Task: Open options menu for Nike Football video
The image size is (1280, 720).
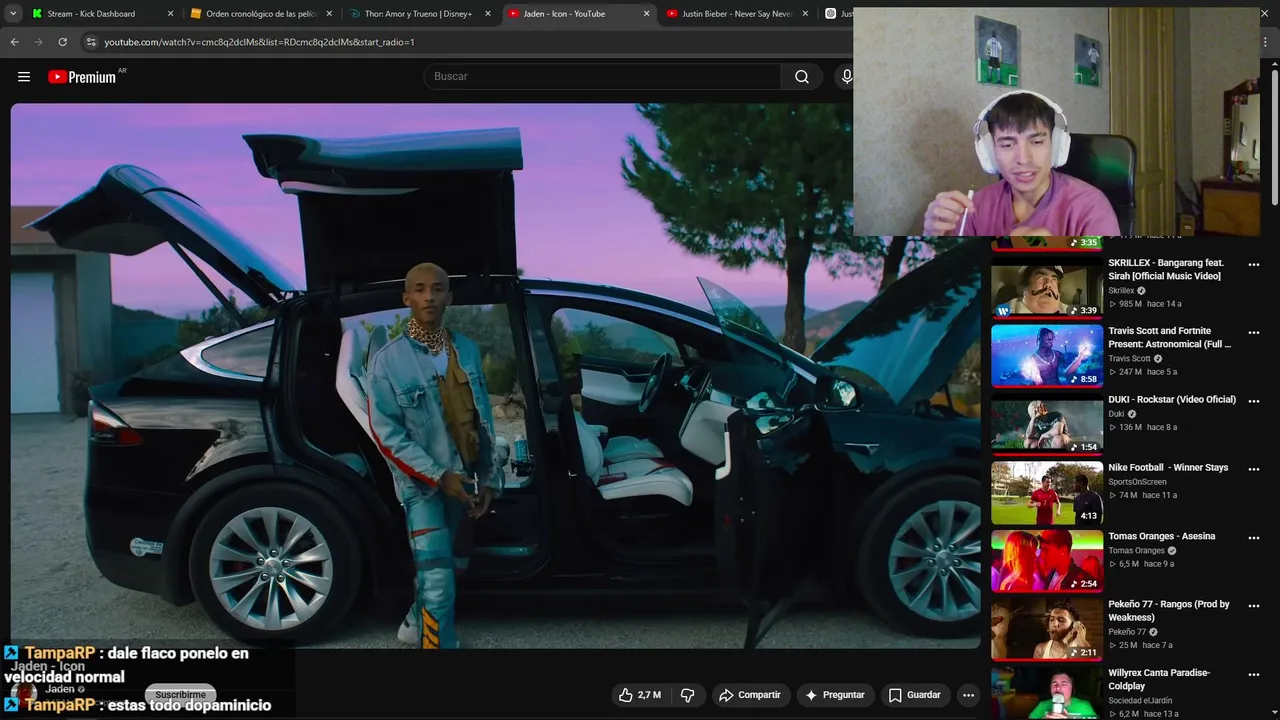Action: pyautogui.click(x=1254, y=469)
